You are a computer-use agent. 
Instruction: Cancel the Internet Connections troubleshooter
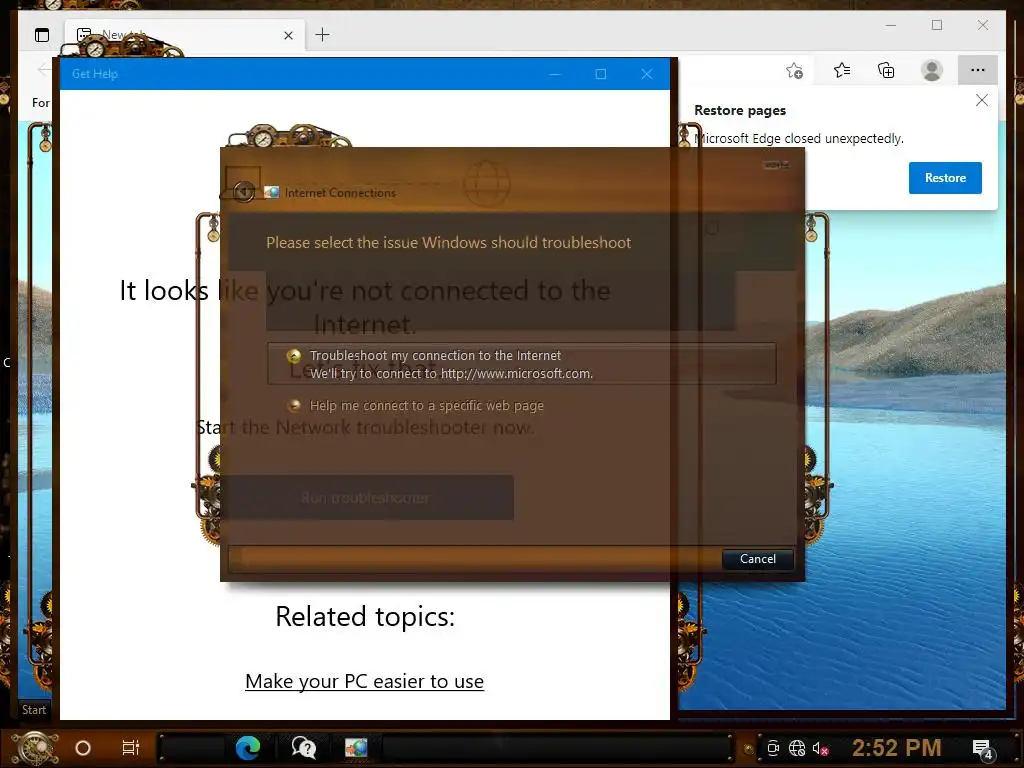pyautogui.click(x=758, y=559)
